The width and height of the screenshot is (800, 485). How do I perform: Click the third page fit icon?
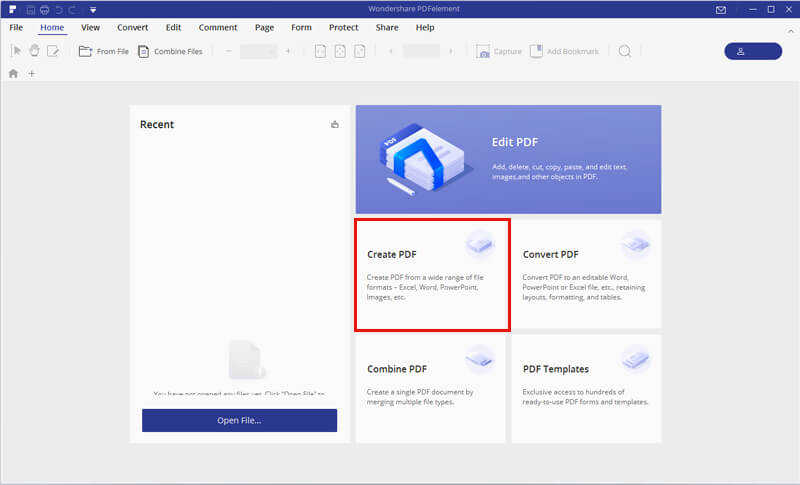(360, 51)
